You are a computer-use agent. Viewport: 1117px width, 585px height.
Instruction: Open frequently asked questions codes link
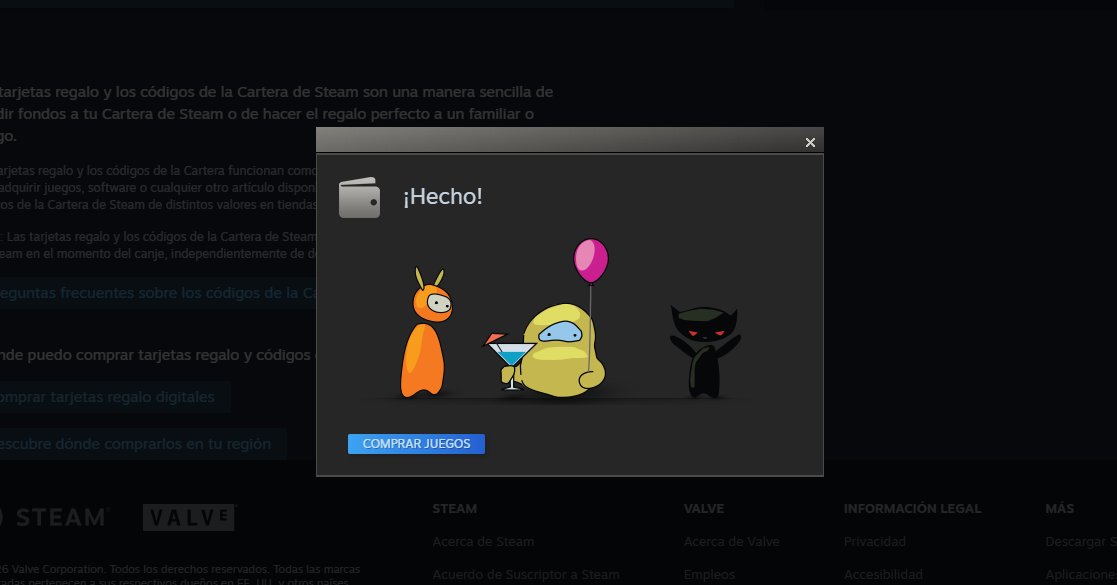(158, 293)
